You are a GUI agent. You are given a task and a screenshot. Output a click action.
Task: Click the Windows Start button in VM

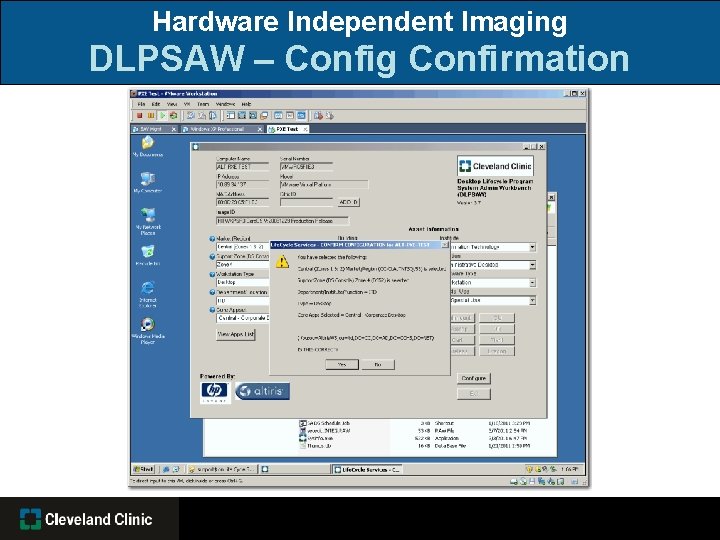(143, 469)
